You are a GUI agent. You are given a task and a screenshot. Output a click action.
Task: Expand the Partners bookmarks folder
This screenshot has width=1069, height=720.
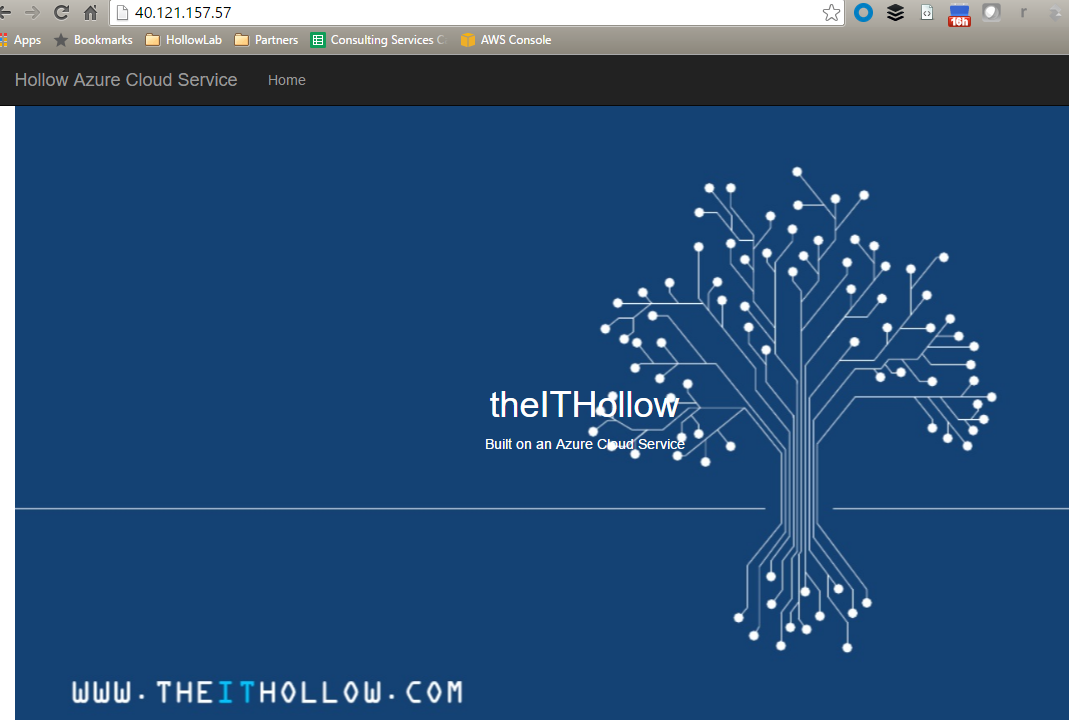266,40
